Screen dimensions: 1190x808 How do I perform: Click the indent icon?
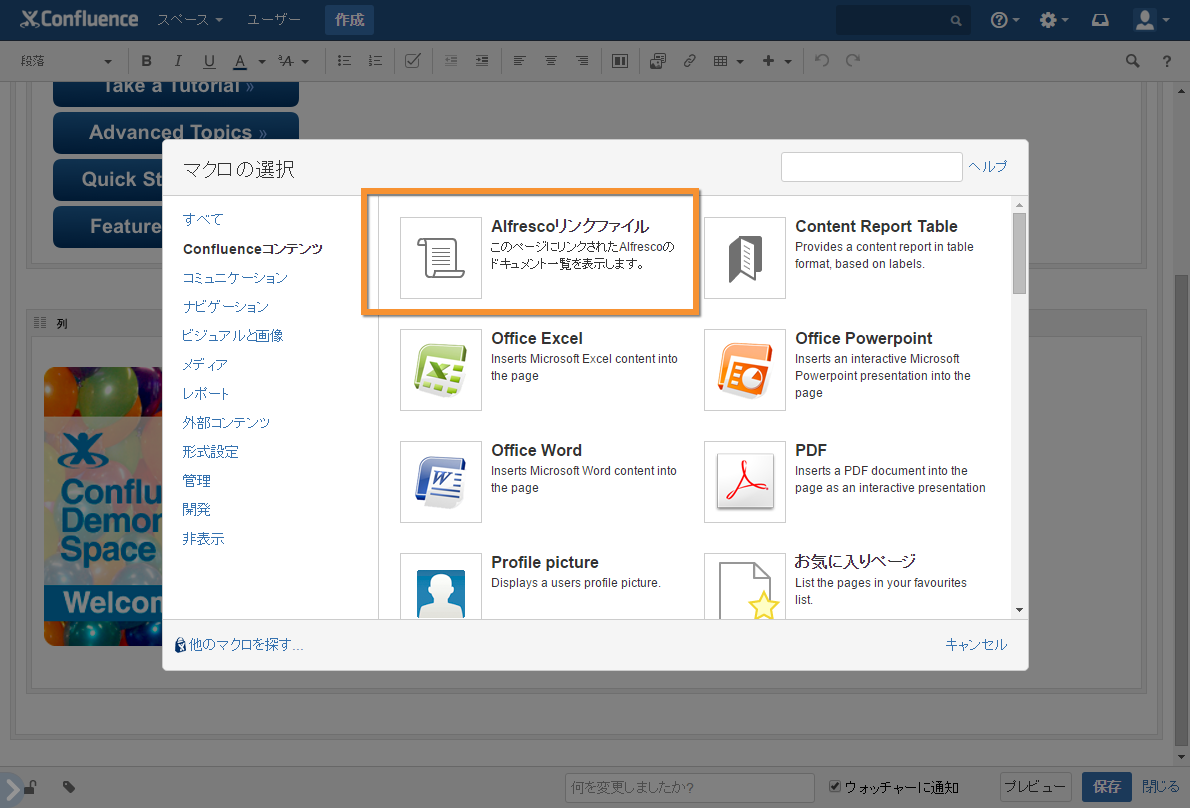[482, 61]
